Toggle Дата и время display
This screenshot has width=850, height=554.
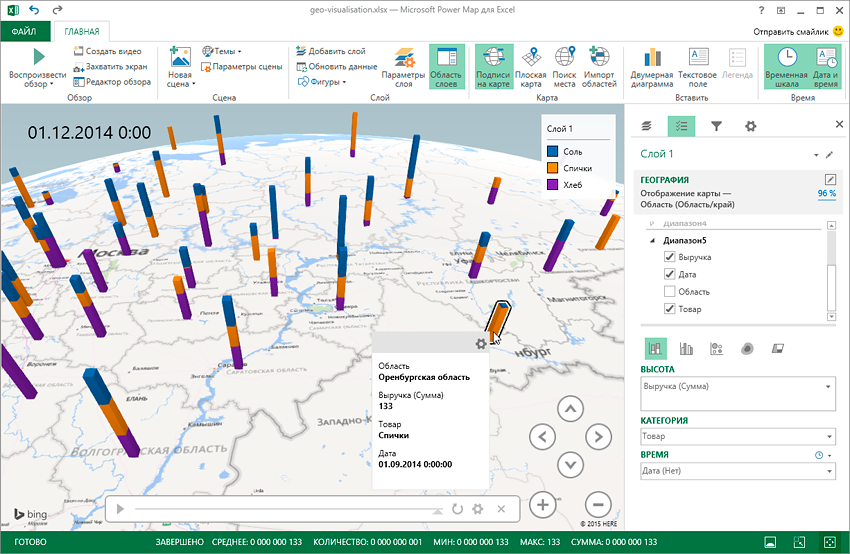826,67
